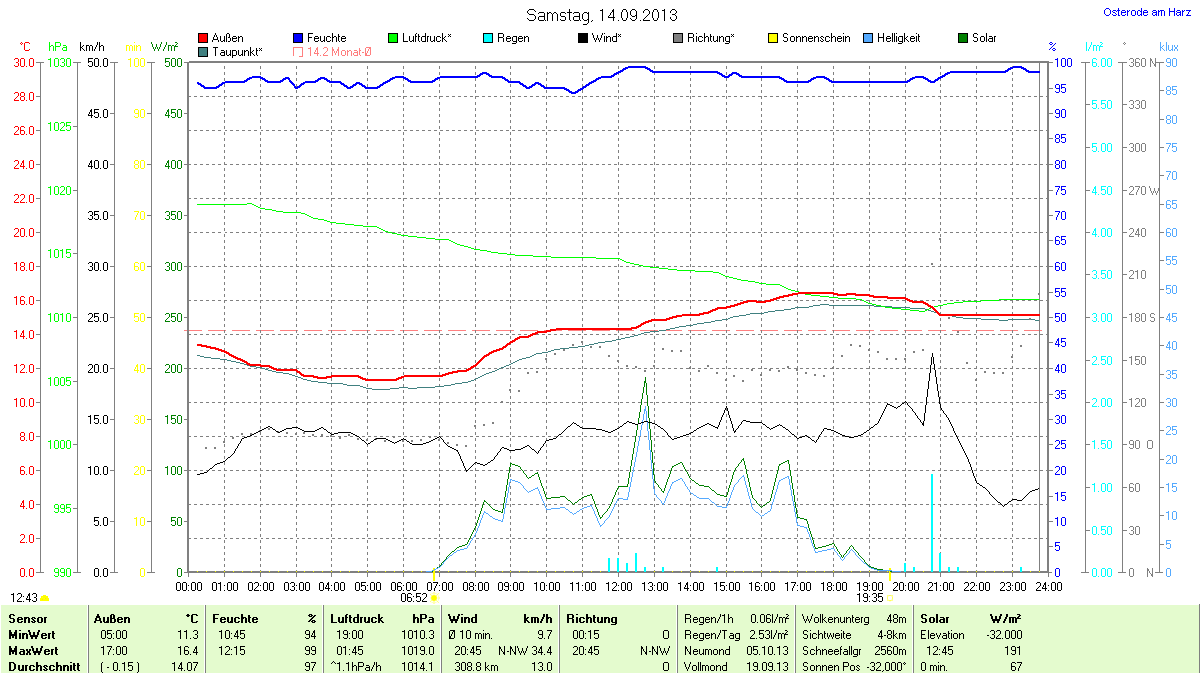Click the dark green Solar legend square

(x=963, y=38)
